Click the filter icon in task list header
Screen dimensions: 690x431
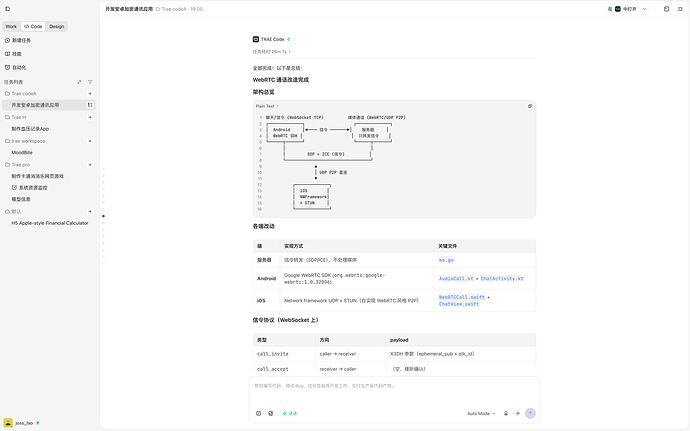90,82
